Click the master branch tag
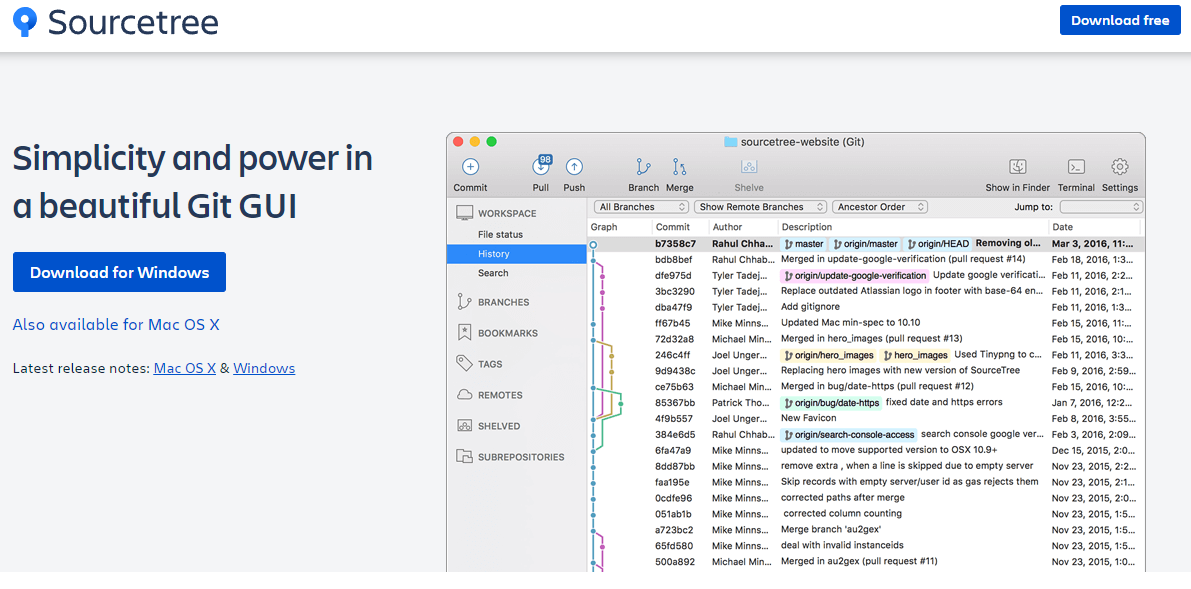This screenshot has height=589, width=1191. point(804,244)
